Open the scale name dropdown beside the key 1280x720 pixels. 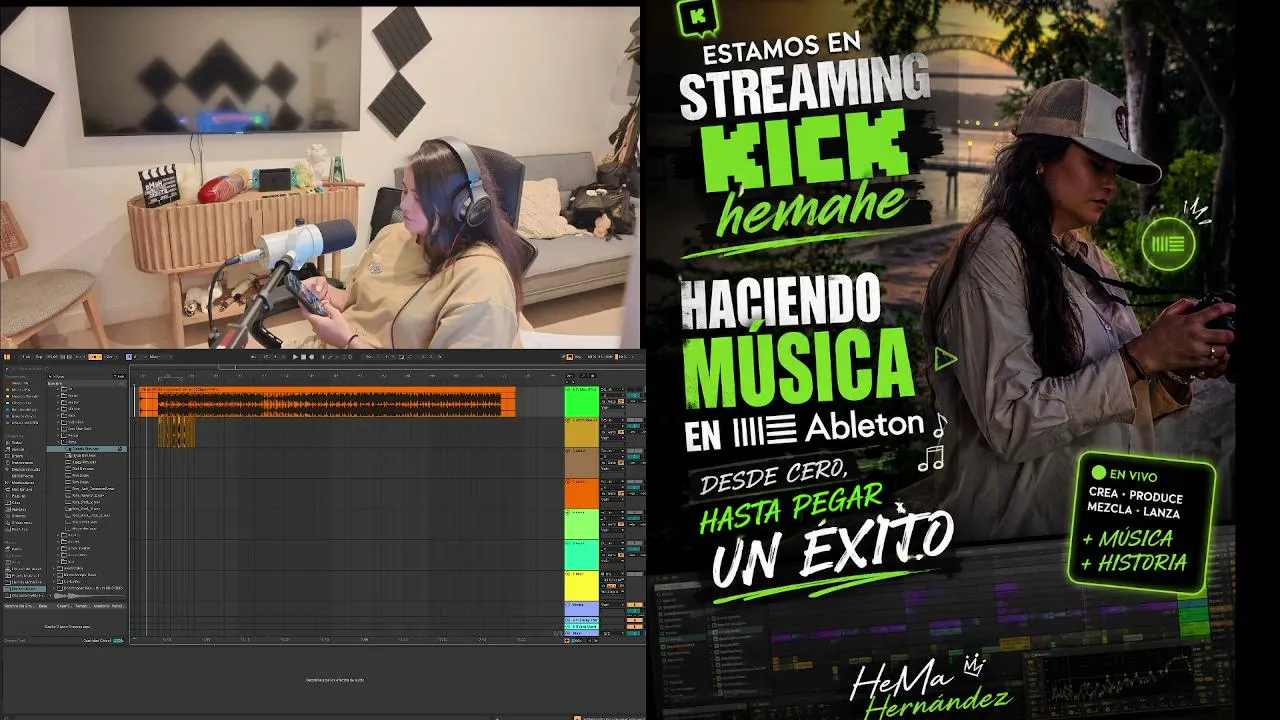coord(160,357)
